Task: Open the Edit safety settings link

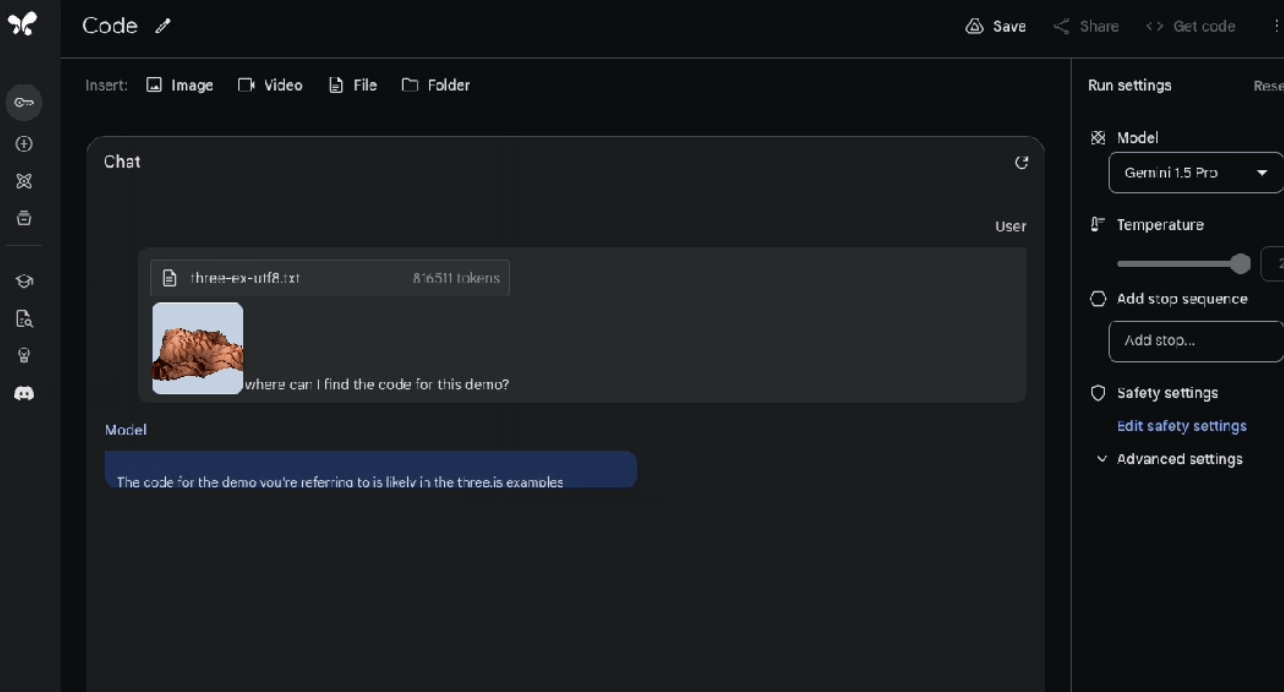Action: coord(1181,426)
